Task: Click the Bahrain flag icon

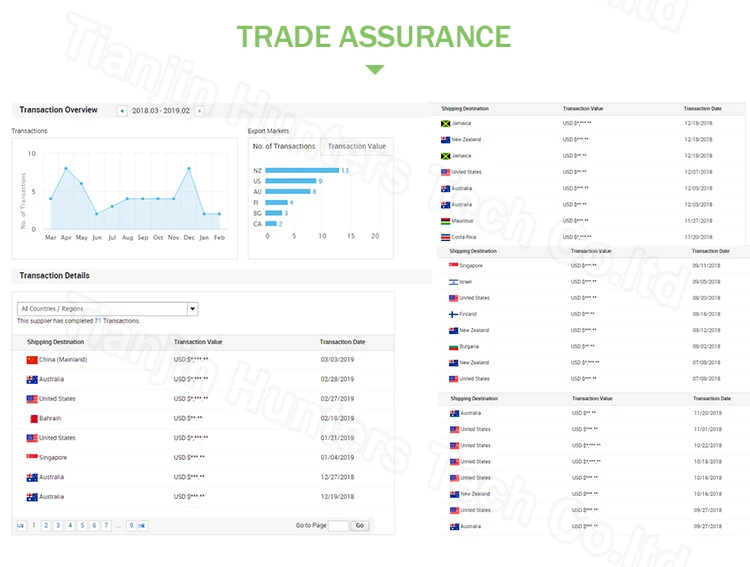Action: 32,418
